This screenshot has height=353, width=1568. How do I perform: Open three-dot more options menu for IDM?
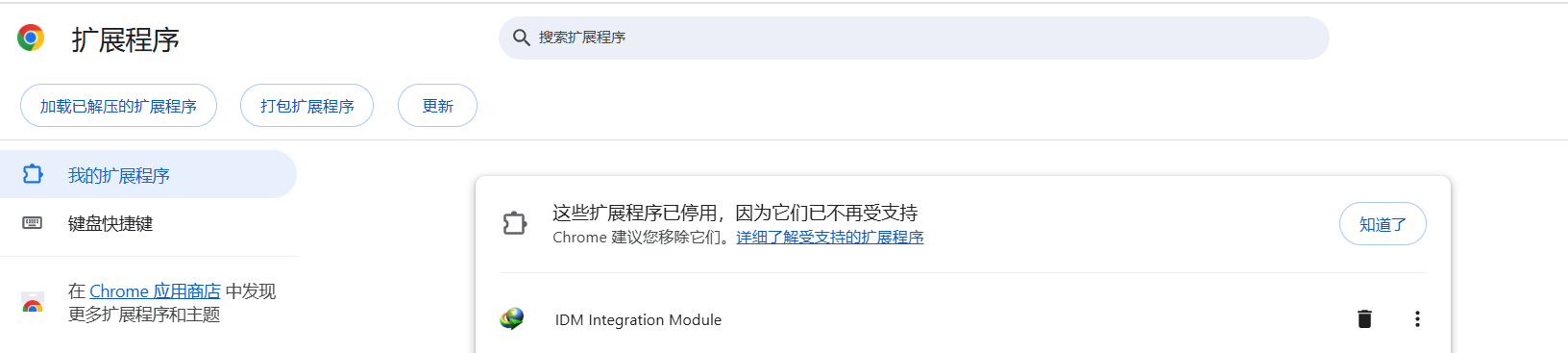(1417, 318)
